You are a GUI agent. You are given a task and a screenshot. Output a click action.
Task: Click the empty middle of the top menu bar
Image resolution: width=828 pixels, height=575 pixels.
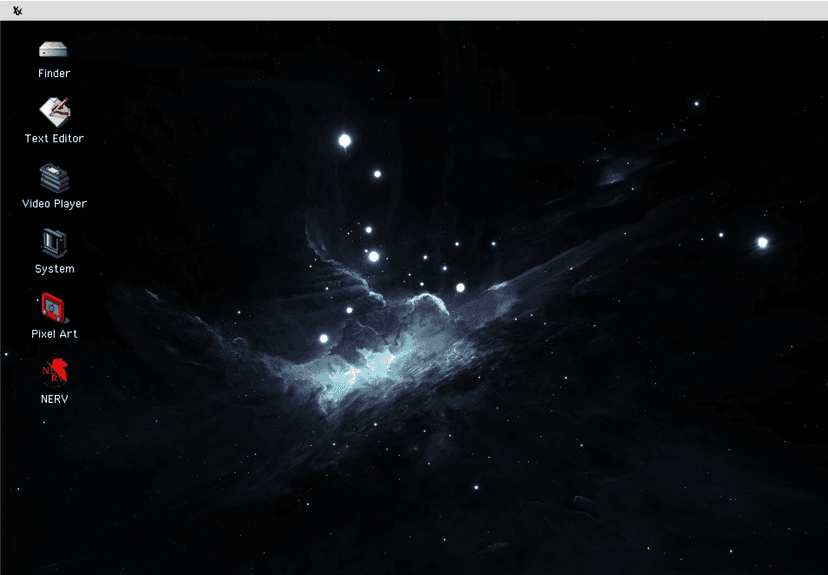(414, 11)
